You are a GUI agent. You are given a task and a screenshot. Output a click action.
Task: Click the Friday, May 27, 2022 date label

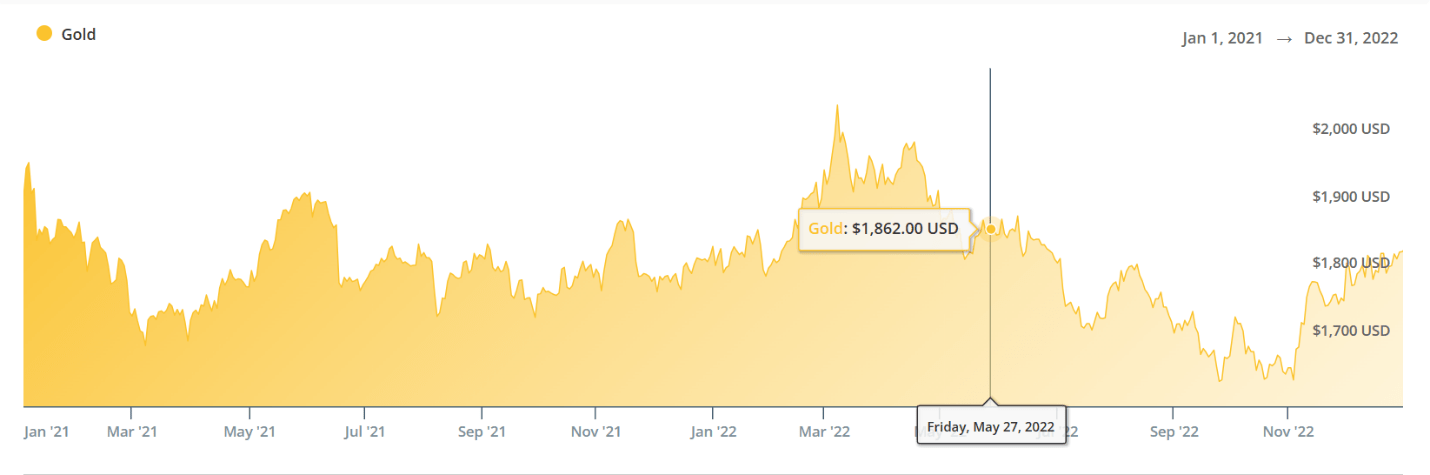990,426
